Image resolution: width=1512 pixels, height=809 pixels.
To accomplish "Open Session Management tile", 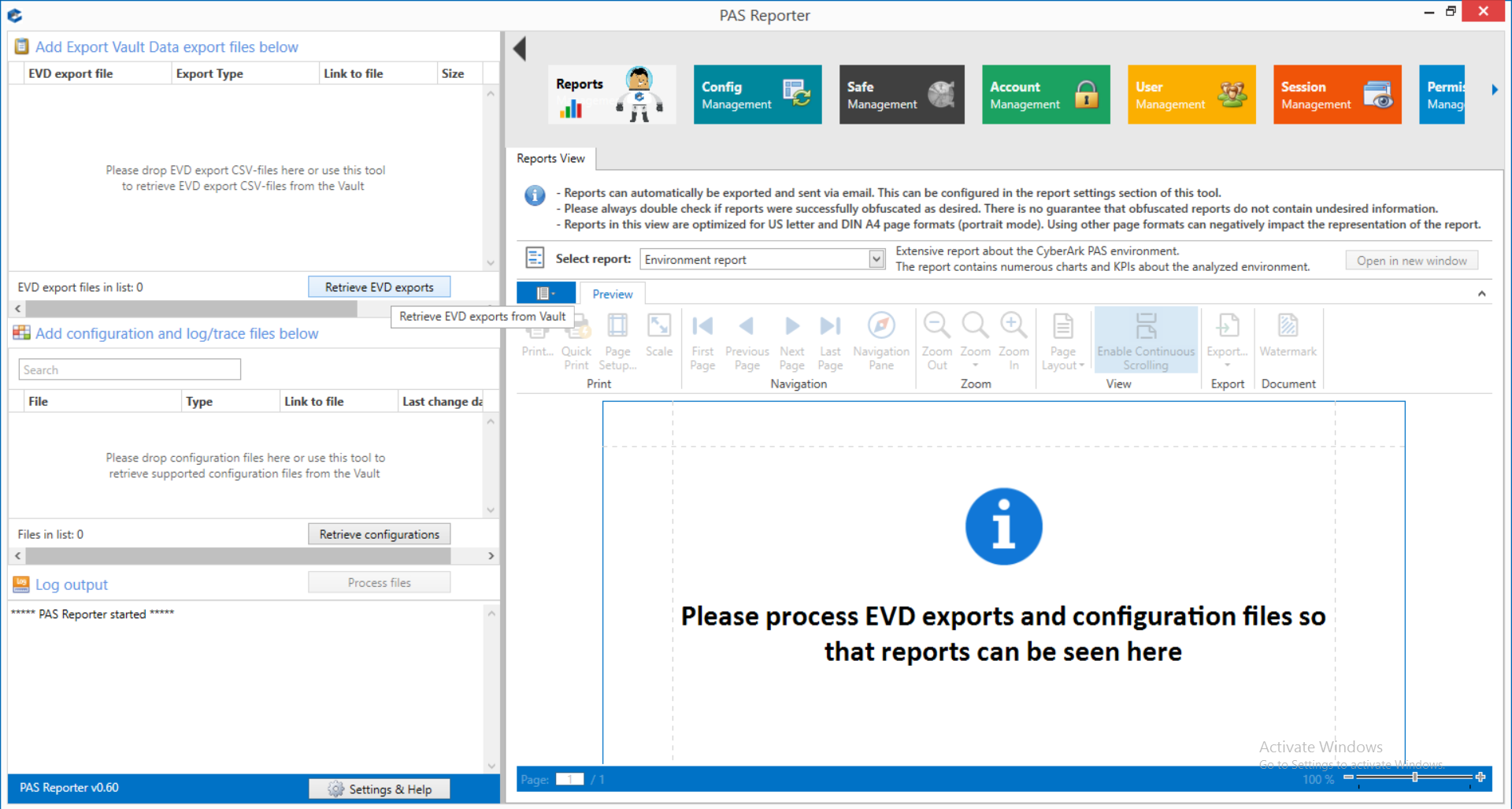I will point(1337,95).
